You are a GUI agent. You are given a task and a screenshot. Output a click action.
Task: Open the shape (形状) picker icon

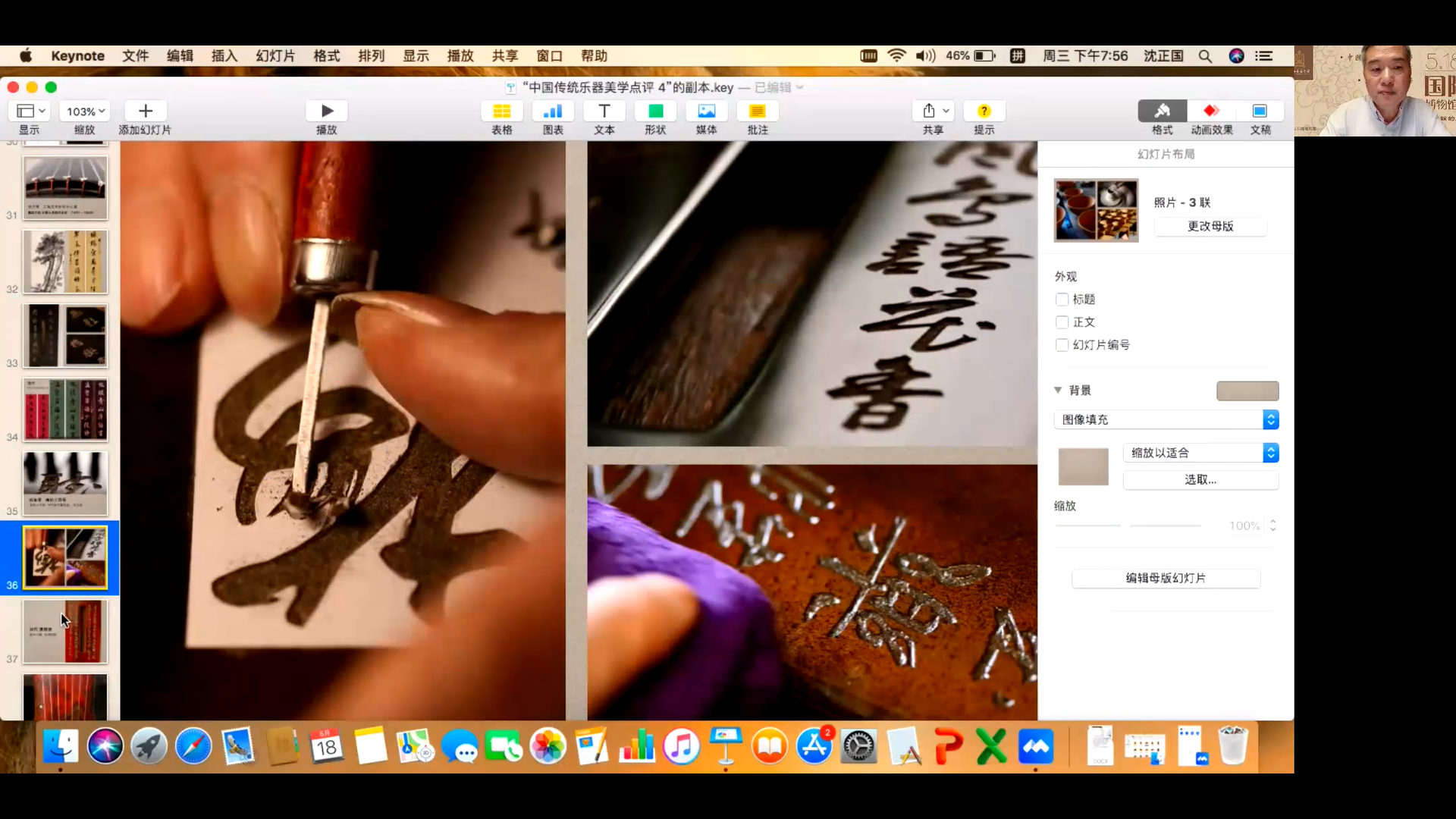tap(655, 111)
